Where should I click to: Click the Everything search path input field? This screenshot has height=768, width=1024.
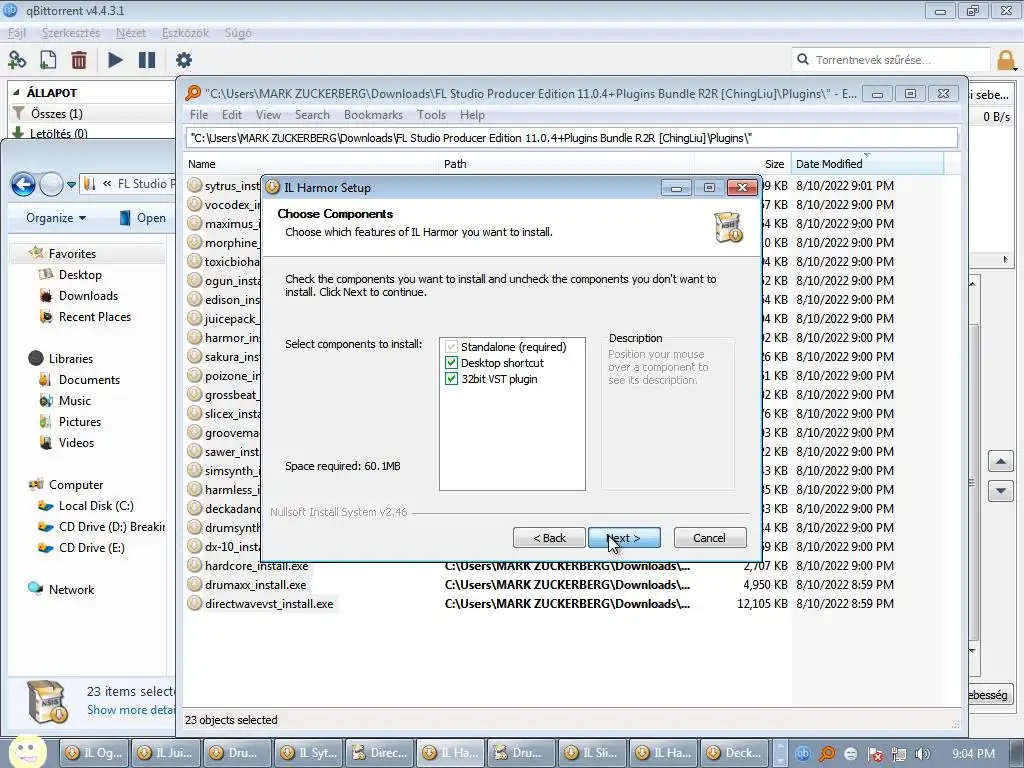pos(571,138)
